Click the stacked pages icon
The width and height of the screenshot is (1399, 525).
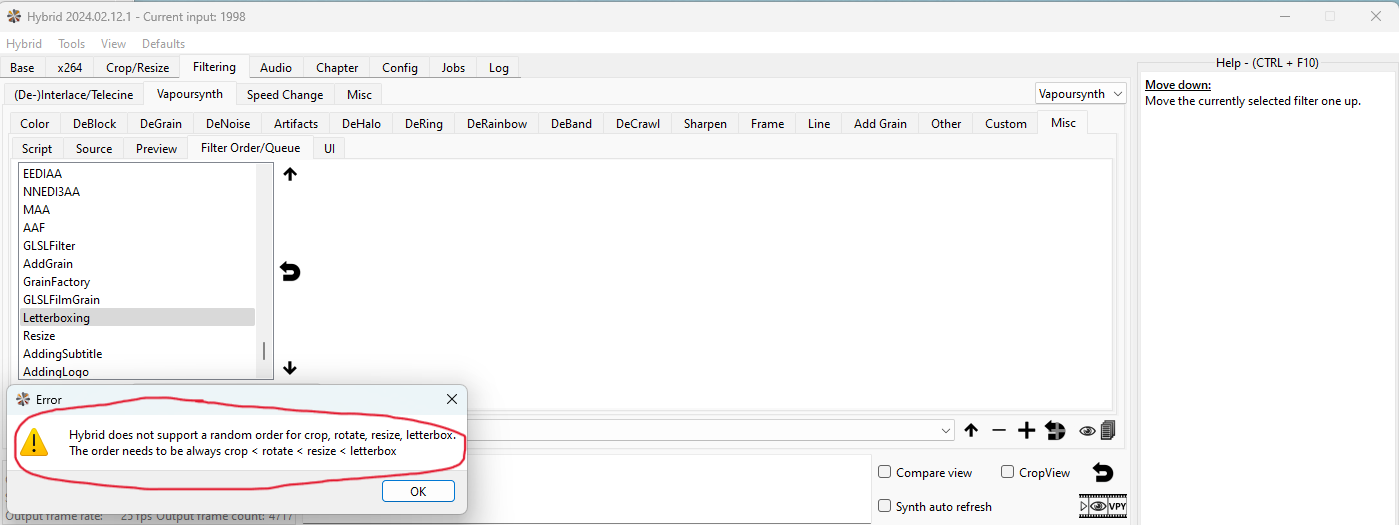pyautogui.click(x=1108, y=431)
